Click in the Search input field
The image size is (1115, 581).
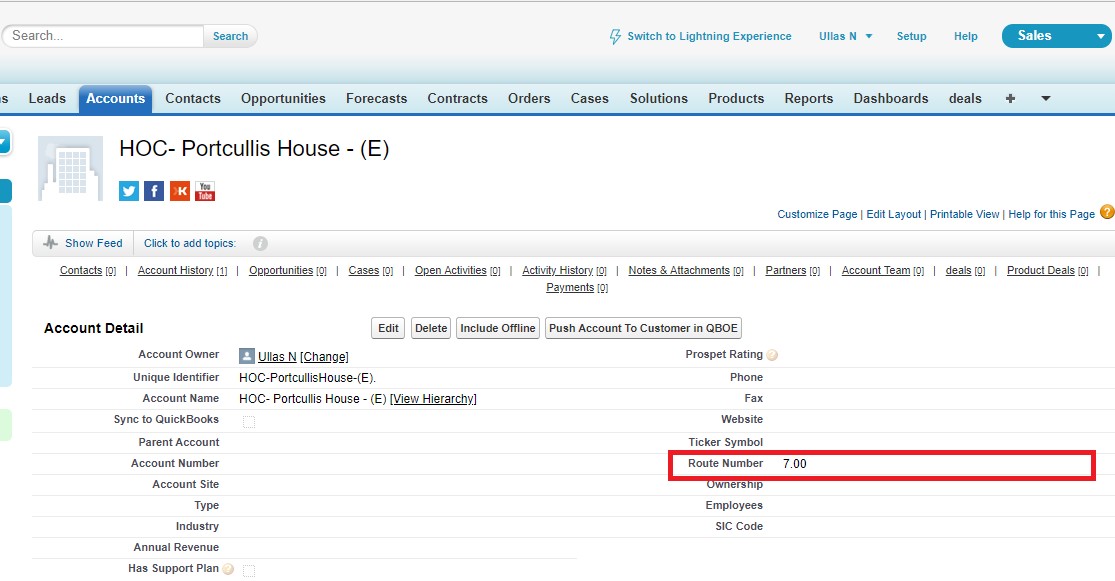click(104, 36)
